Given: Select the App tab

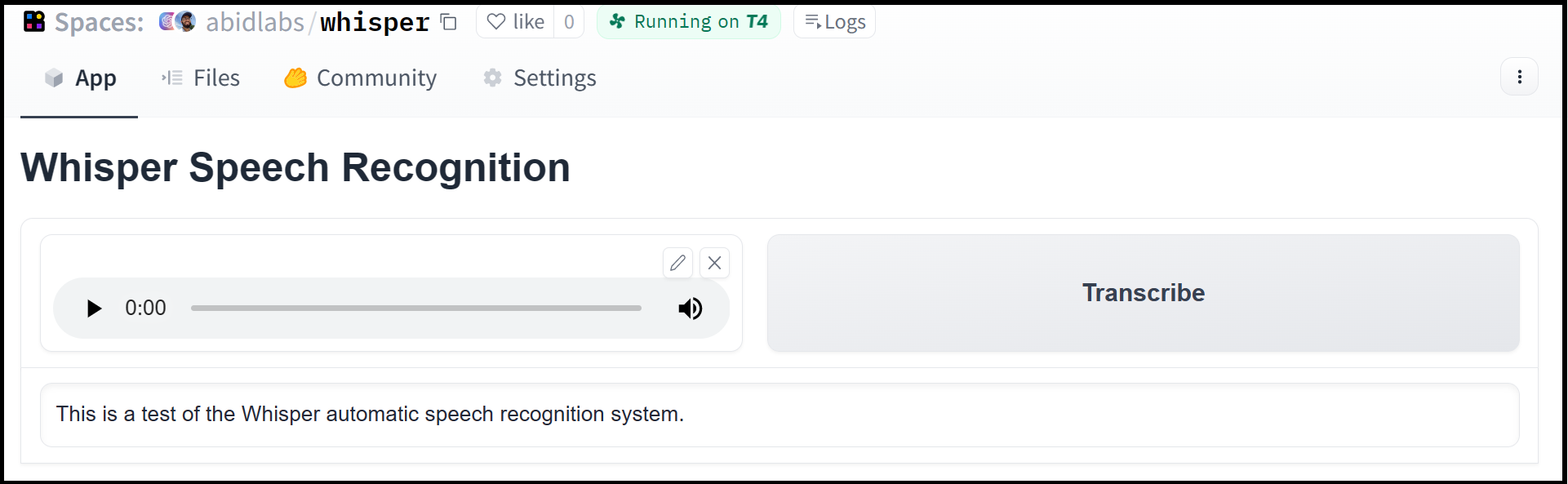Looking at the screenshot, I should pos(80,78).
